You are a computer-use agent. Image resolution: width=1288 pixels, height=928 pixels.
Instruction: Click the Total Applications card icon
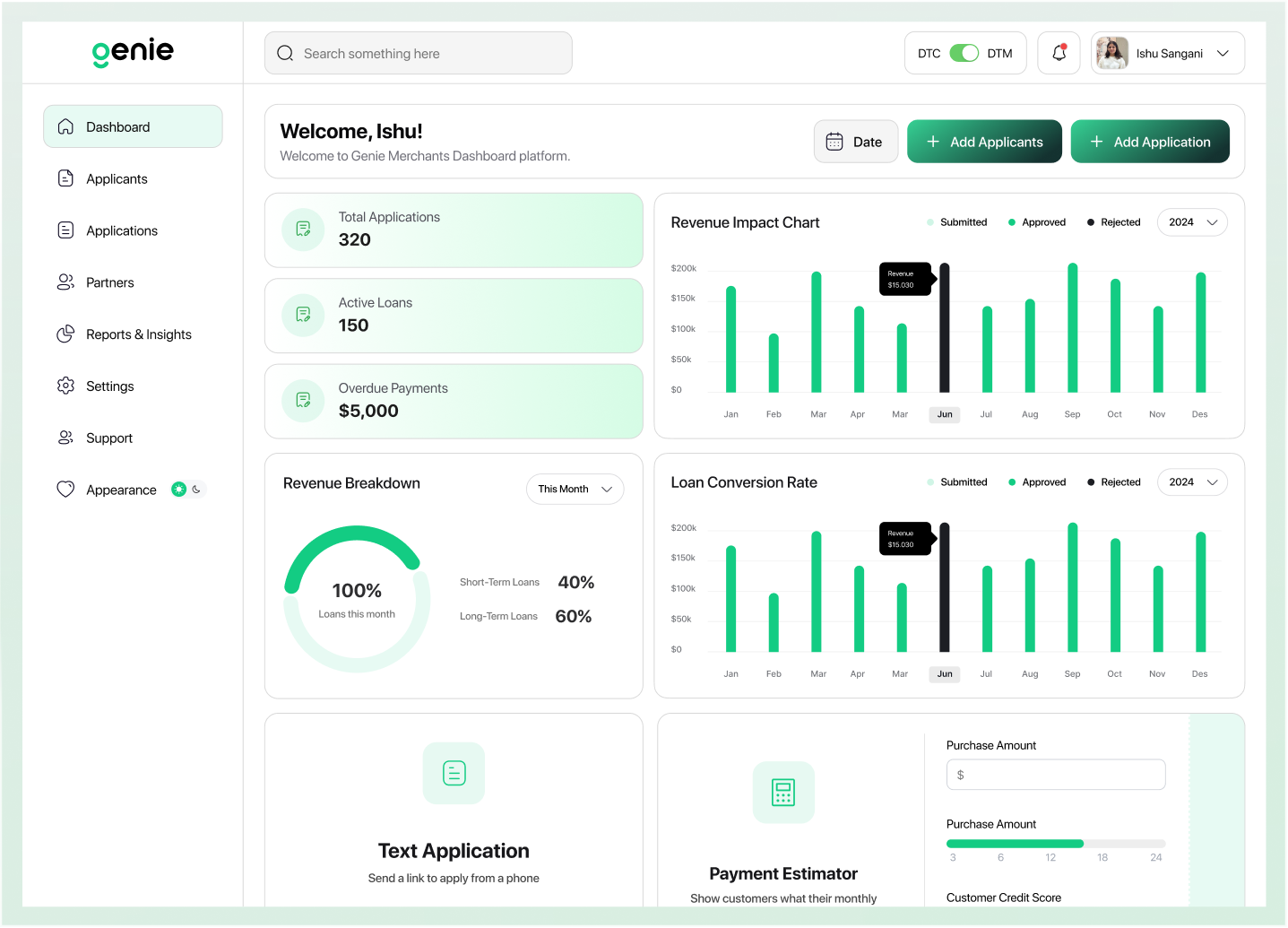(x=303, y=230)
